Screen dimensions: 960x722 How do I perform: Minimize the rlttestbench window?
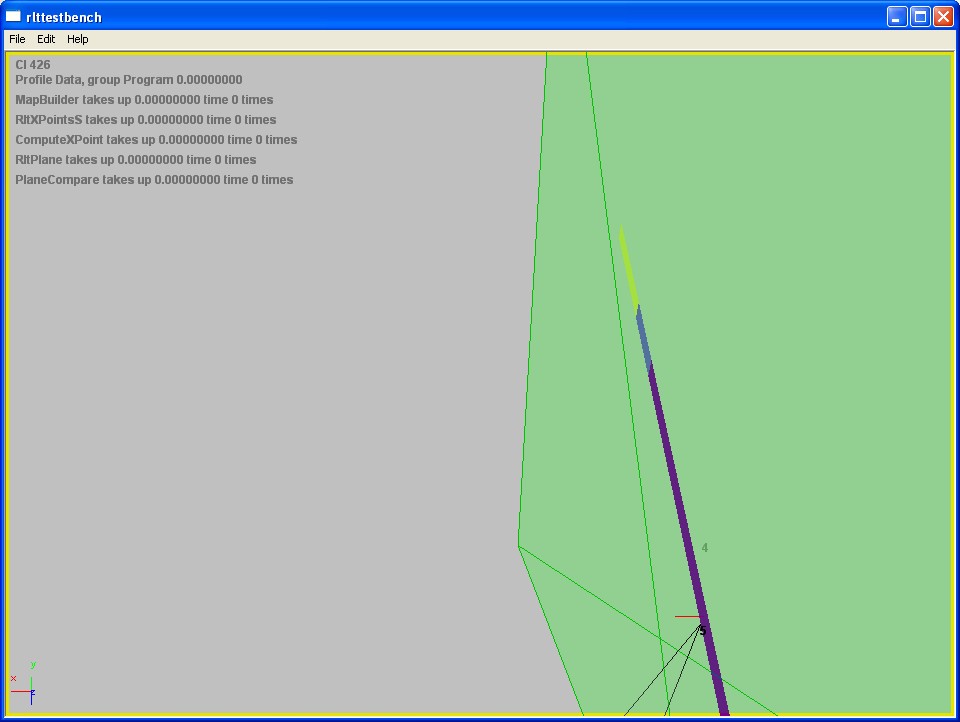tap(897, 16)
